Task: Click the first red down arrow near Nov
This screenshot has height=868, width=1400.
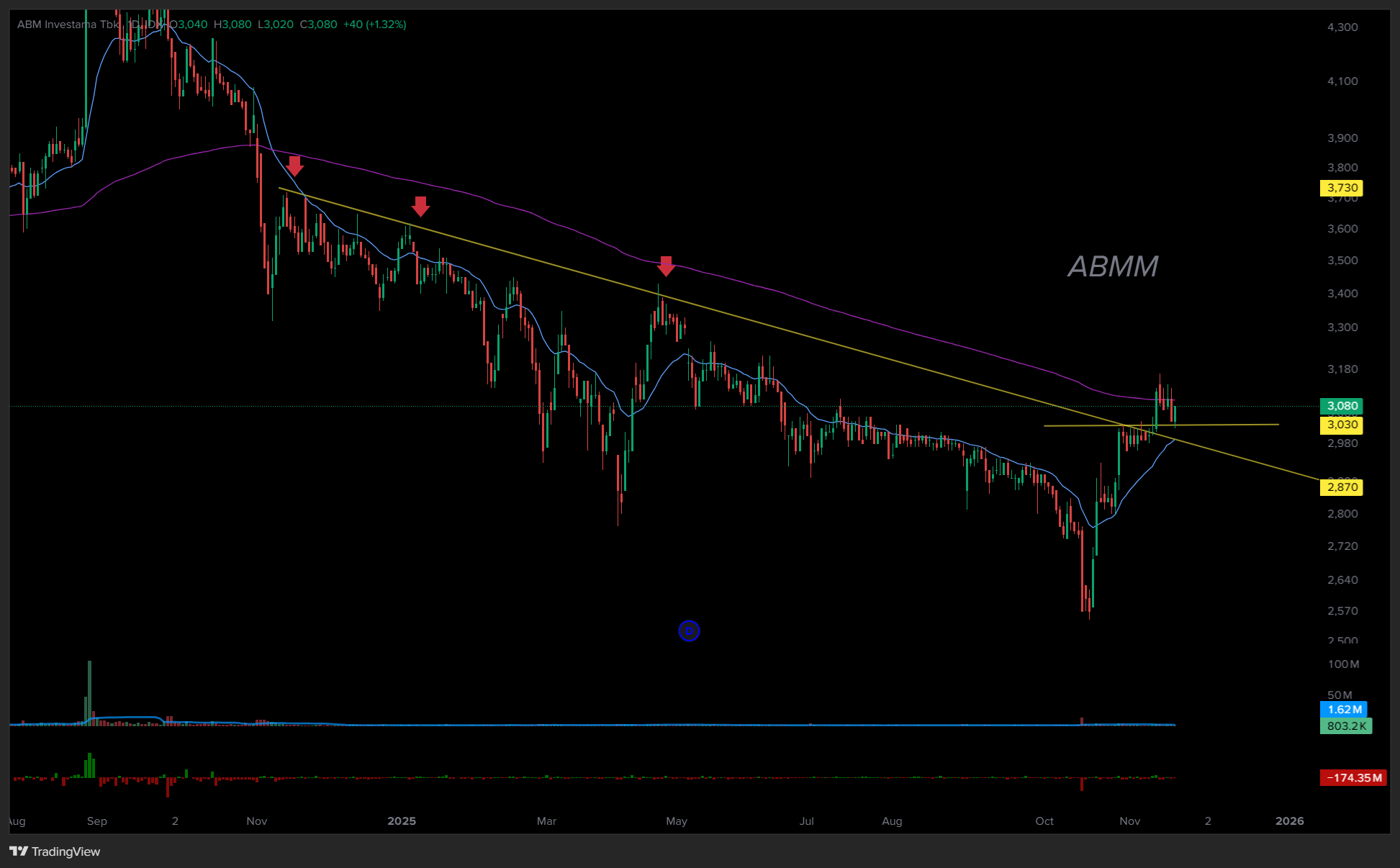Action: (x=294, y=166)
